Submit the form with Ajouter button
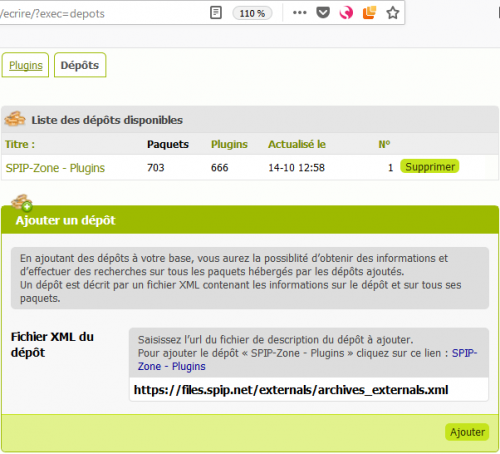500x454 pixels. click(x=467, y=432)
